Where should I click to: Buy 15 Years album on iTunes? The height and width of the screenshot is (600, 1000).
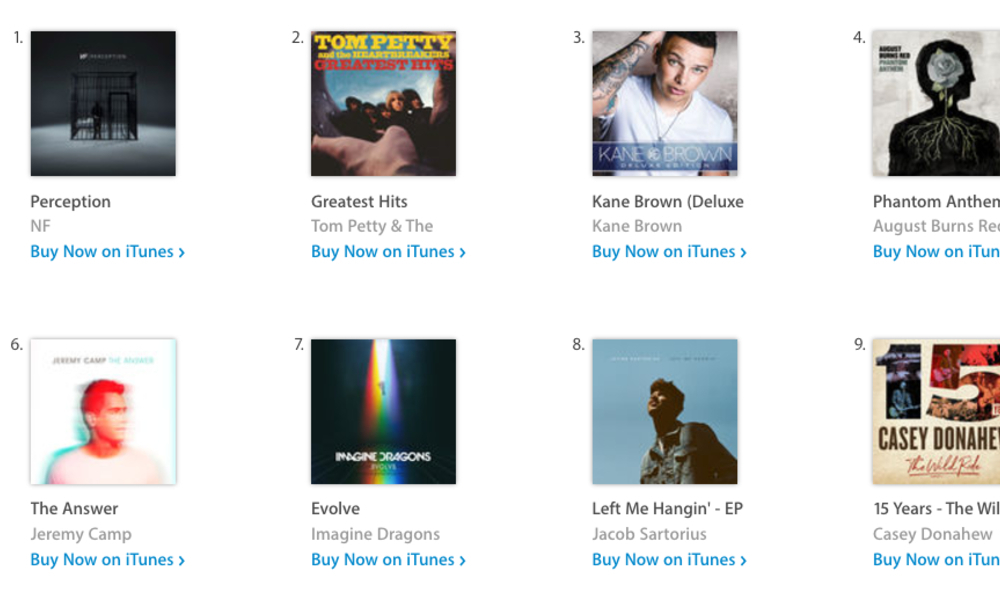coord(936,560)
